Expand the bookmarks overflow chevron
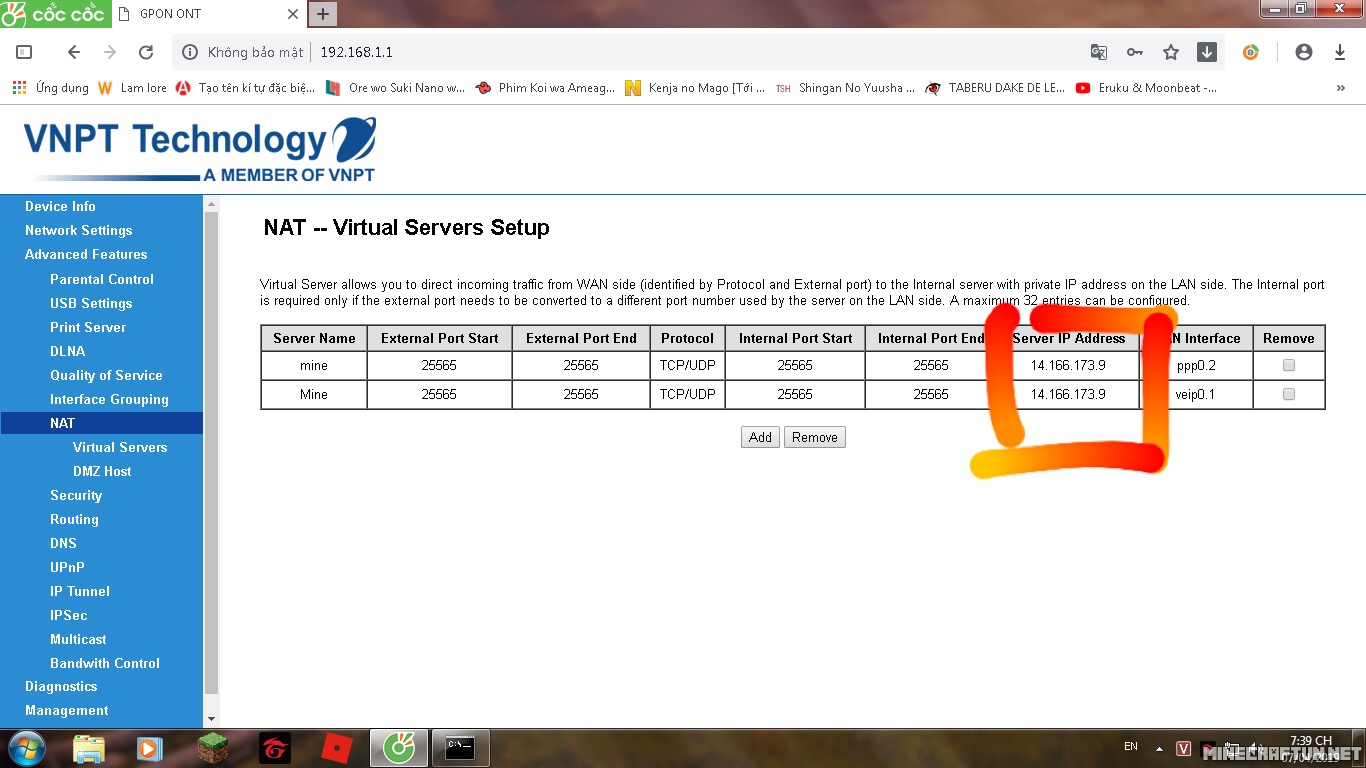 (1341, 88)
